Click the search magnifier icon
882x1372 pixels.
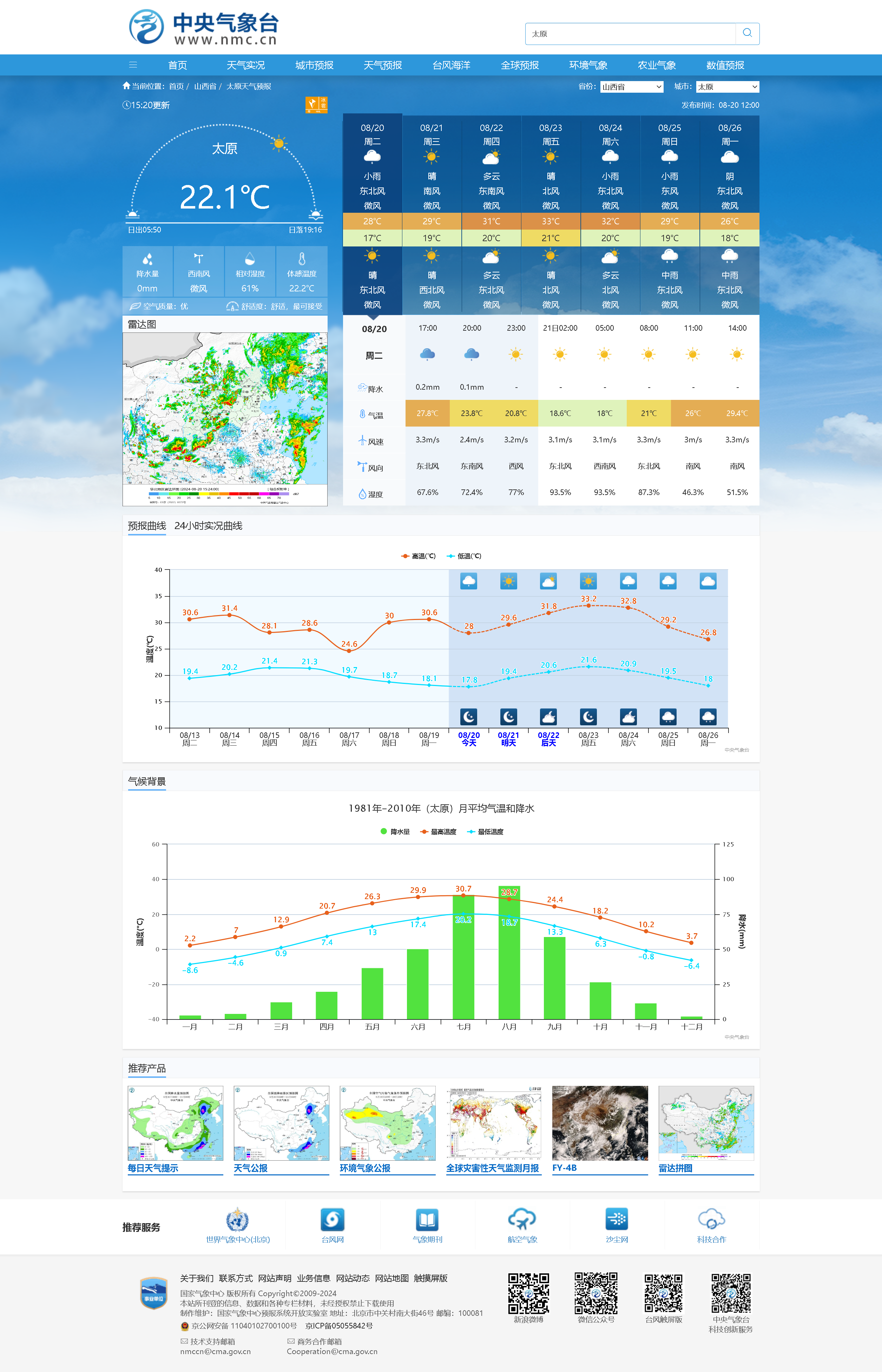[x=747, y=33]
